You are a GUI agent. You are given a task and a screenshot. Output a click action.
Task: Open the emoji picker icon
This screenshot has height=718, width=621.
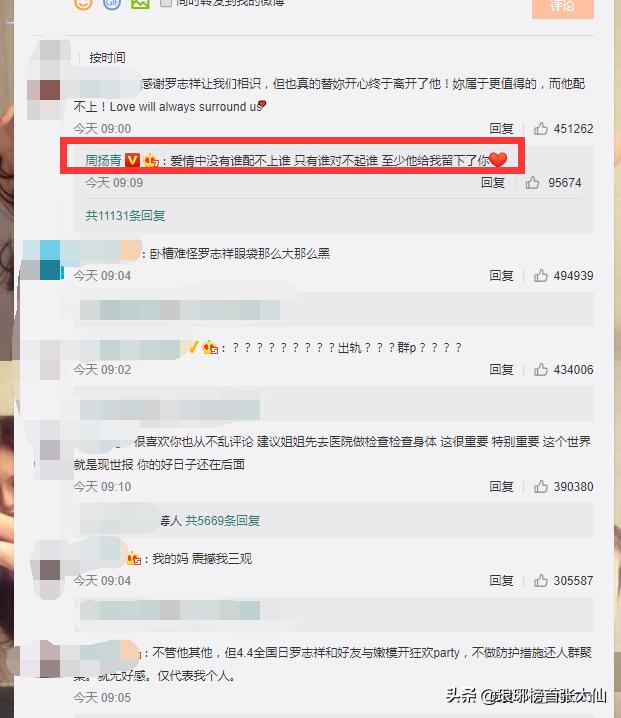pos(83,4)
